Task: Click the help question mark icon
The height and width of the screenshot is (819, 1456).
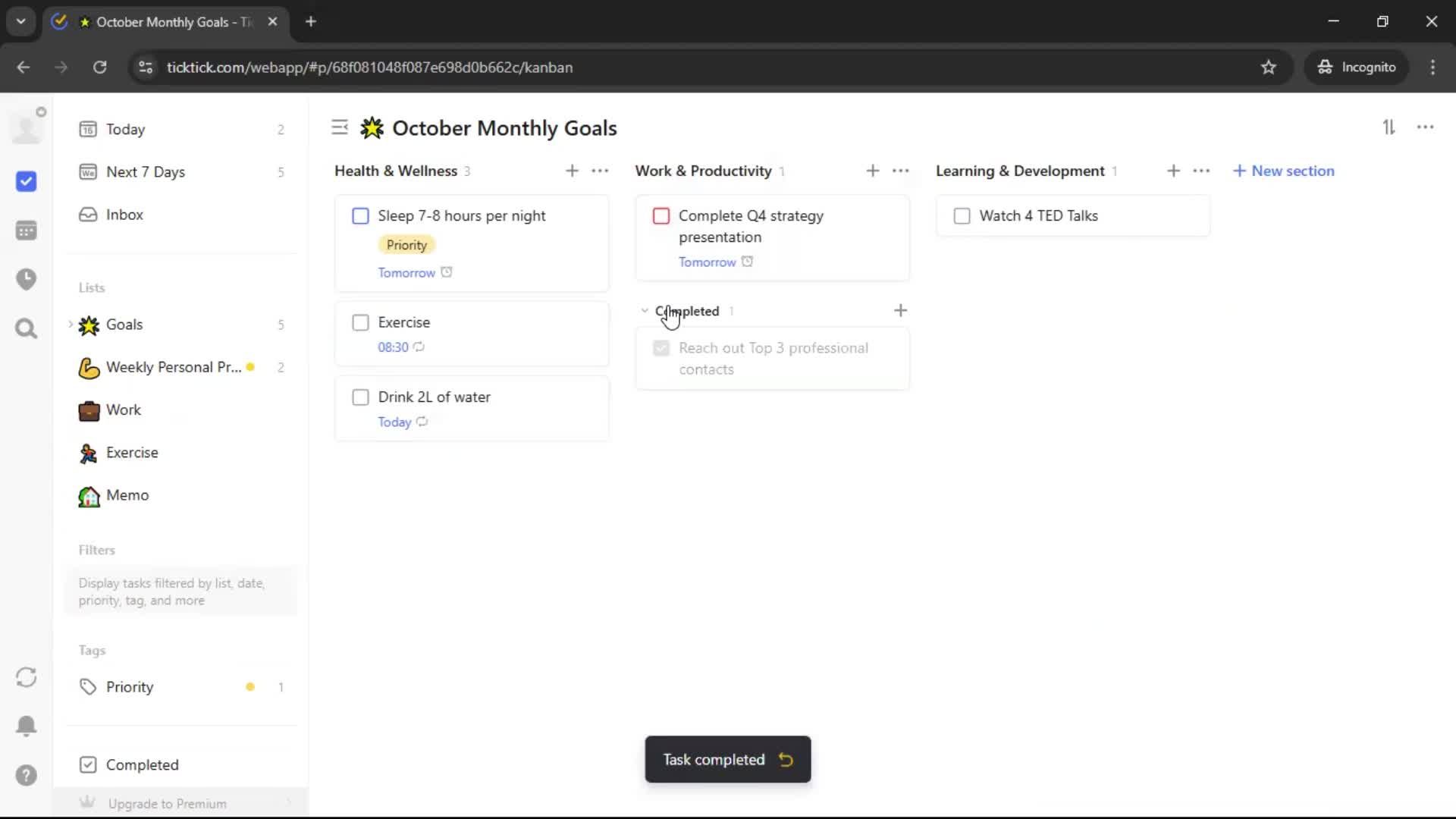Action: 26,775
